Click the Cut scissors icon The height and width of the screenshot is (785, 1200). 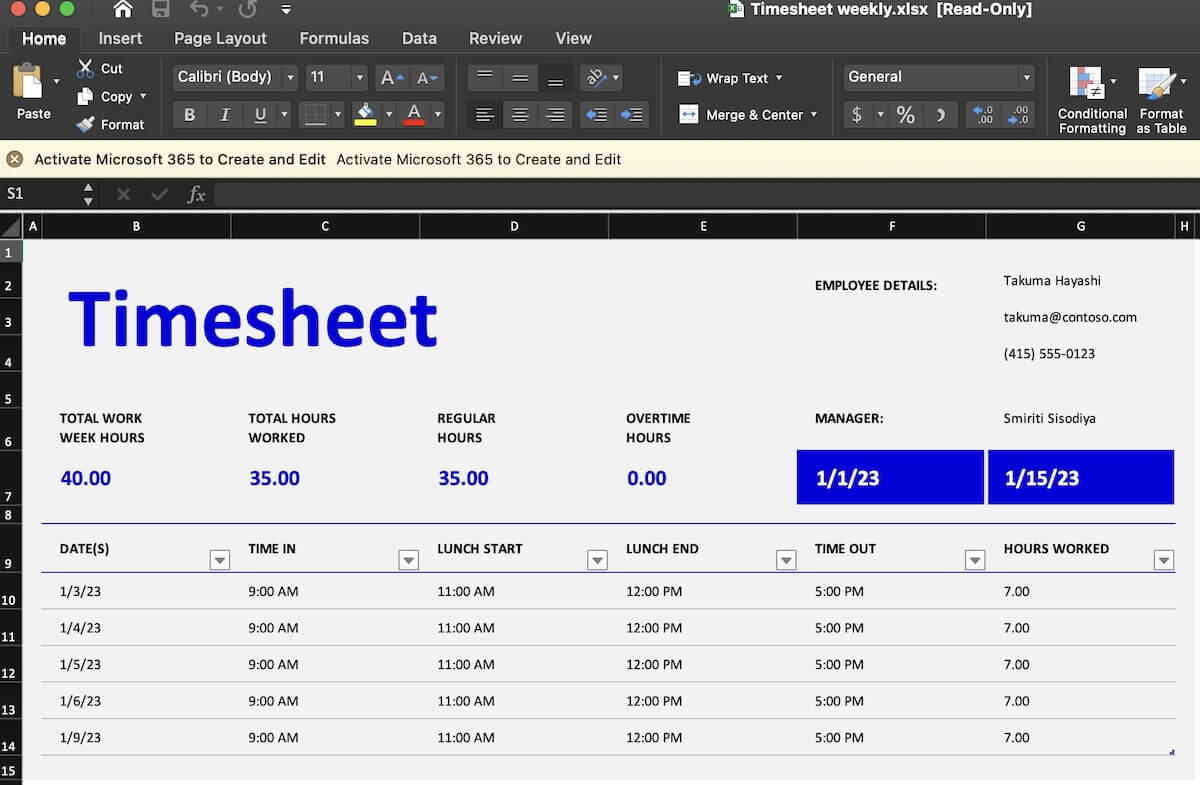click(85, 69)
